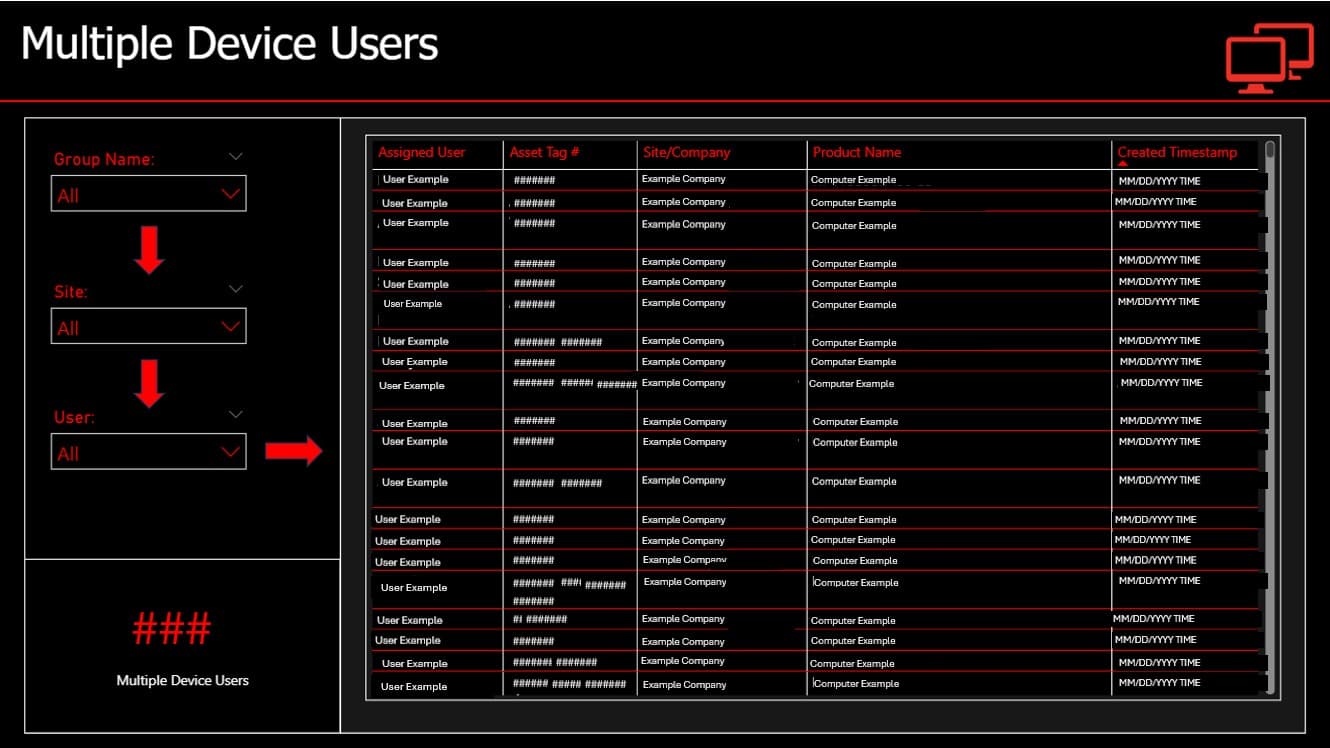1330x748 pixels.
Task: Click the chevron beside the Group Name label
Action: click(x=236, y=156)
